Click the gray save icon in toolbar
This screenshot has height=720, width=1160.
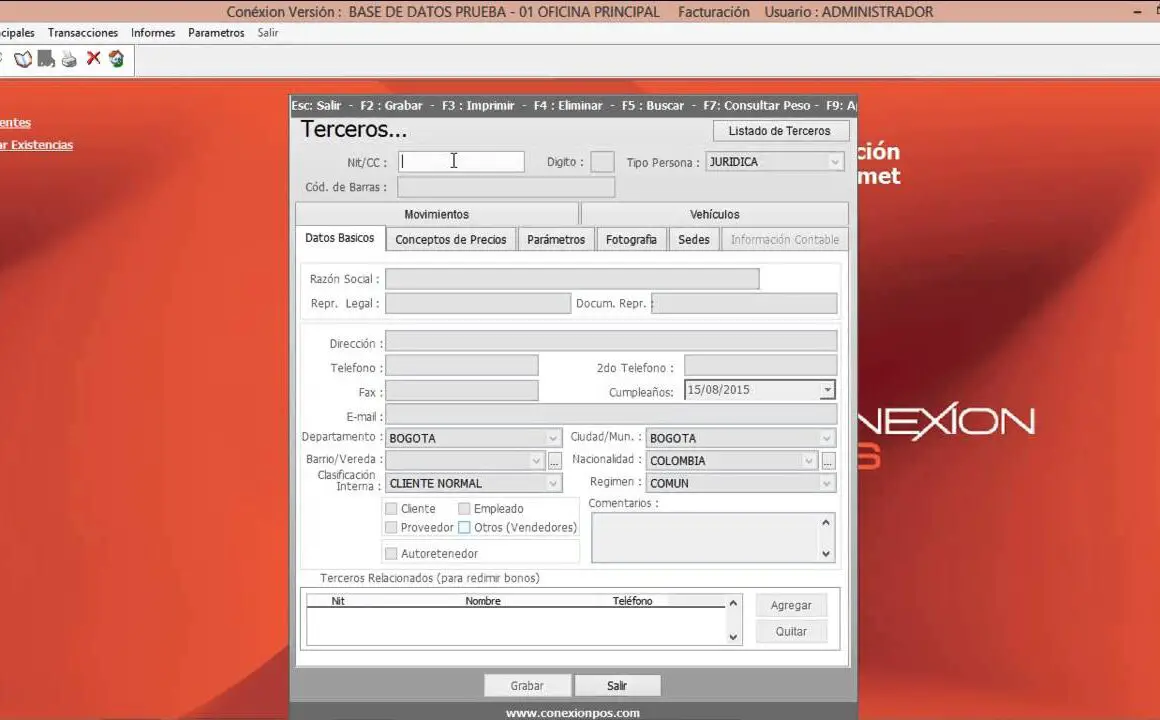point(46,59)
